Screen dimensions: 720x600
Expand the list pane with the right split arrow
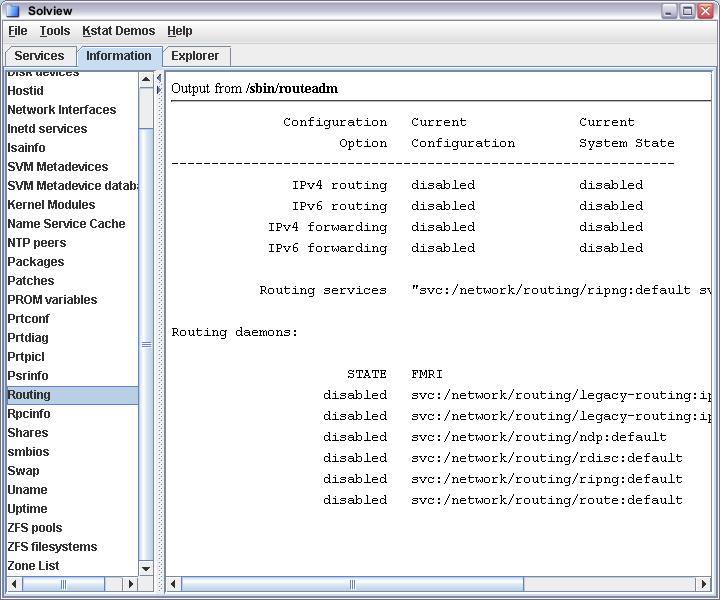coord(159,90)
